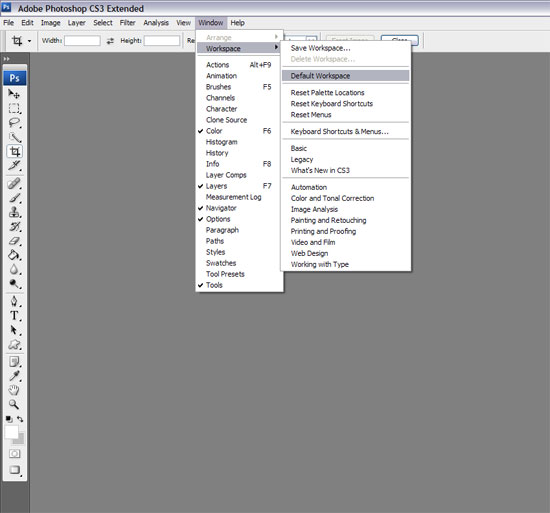Viewport: 550px width, 513px height.
Task: Select the Move tool
Action: 14,94
